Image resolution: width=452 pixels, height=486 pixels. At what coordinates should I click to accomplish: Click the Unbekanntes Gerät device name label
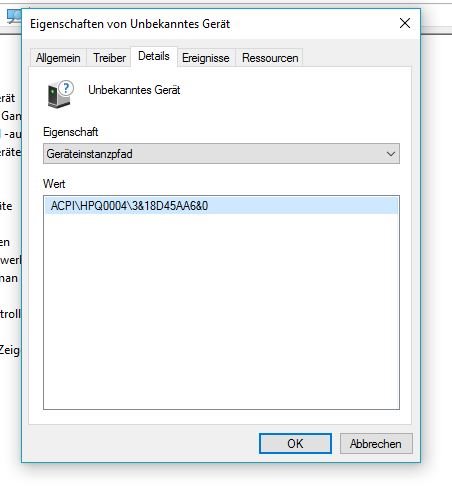[x=134, y=90]
